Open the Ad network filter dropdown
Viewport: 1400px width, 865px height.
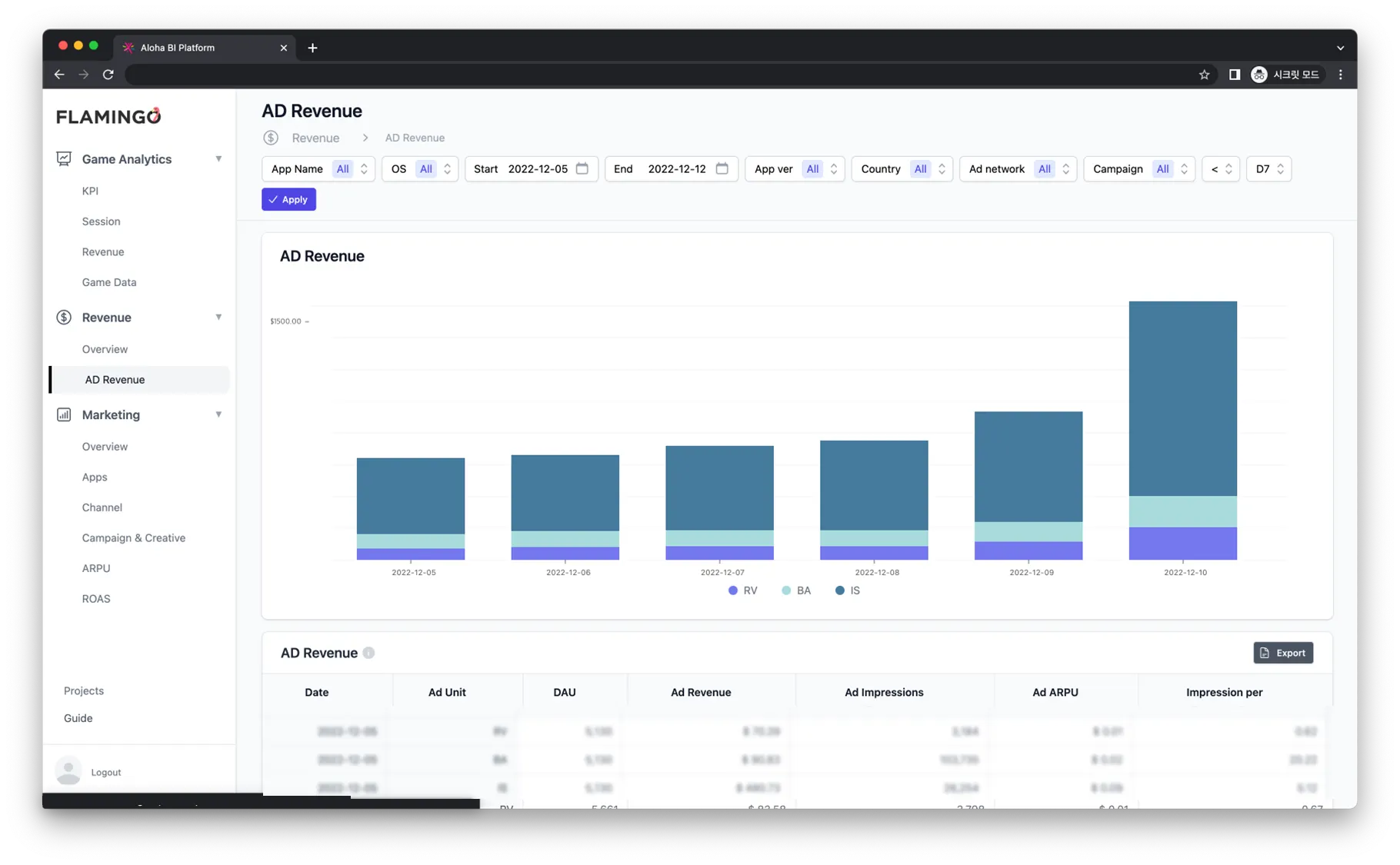coord(1018,168)
